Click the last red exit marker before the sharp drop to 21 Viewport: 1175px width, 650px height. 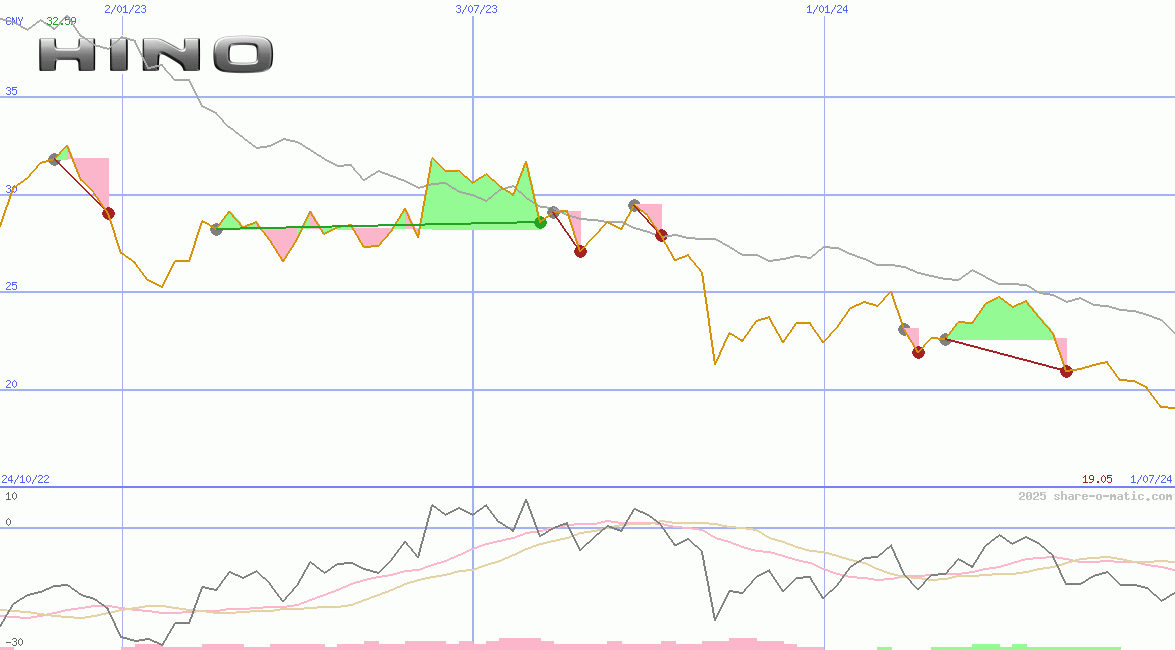click(x=661, y=235)
